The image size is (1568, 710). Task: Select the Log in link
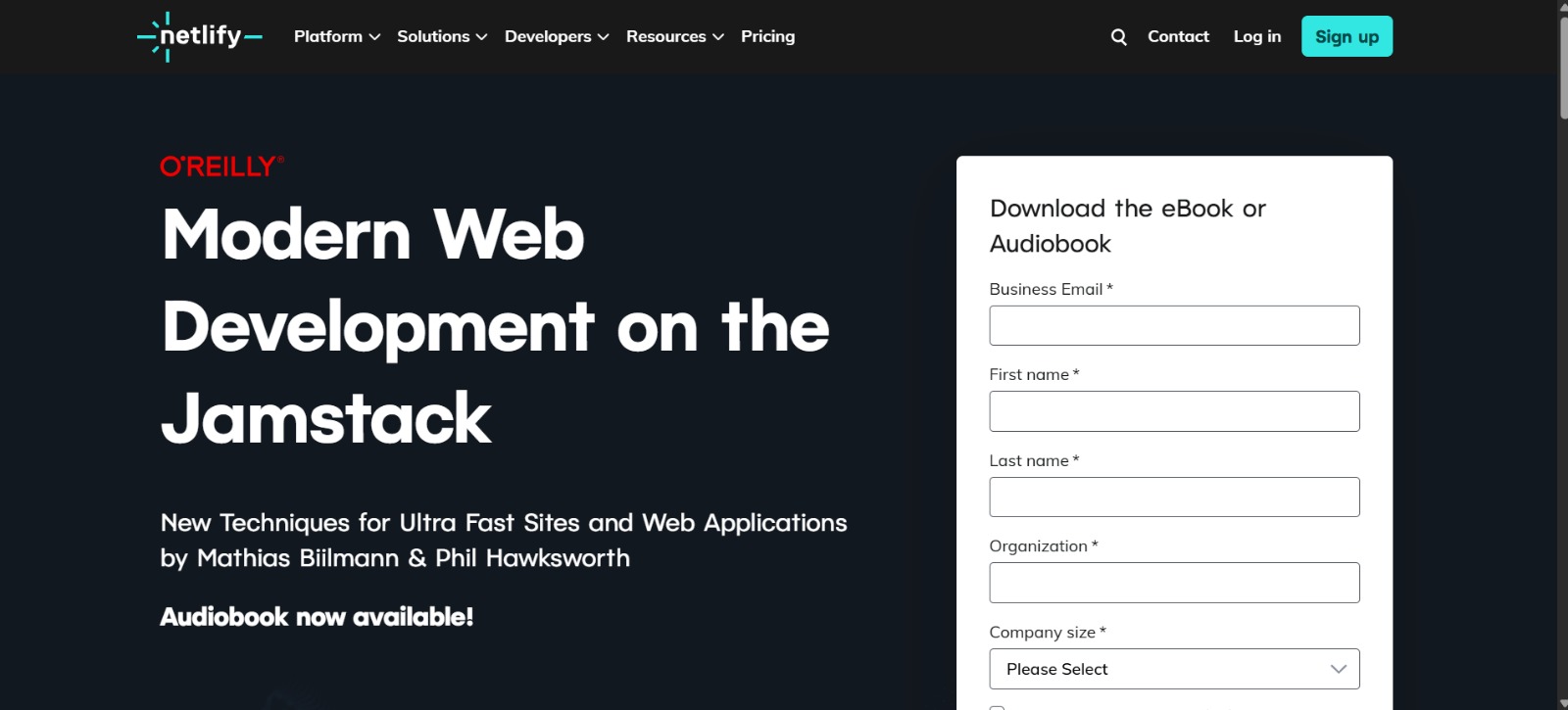(1257, 36)
